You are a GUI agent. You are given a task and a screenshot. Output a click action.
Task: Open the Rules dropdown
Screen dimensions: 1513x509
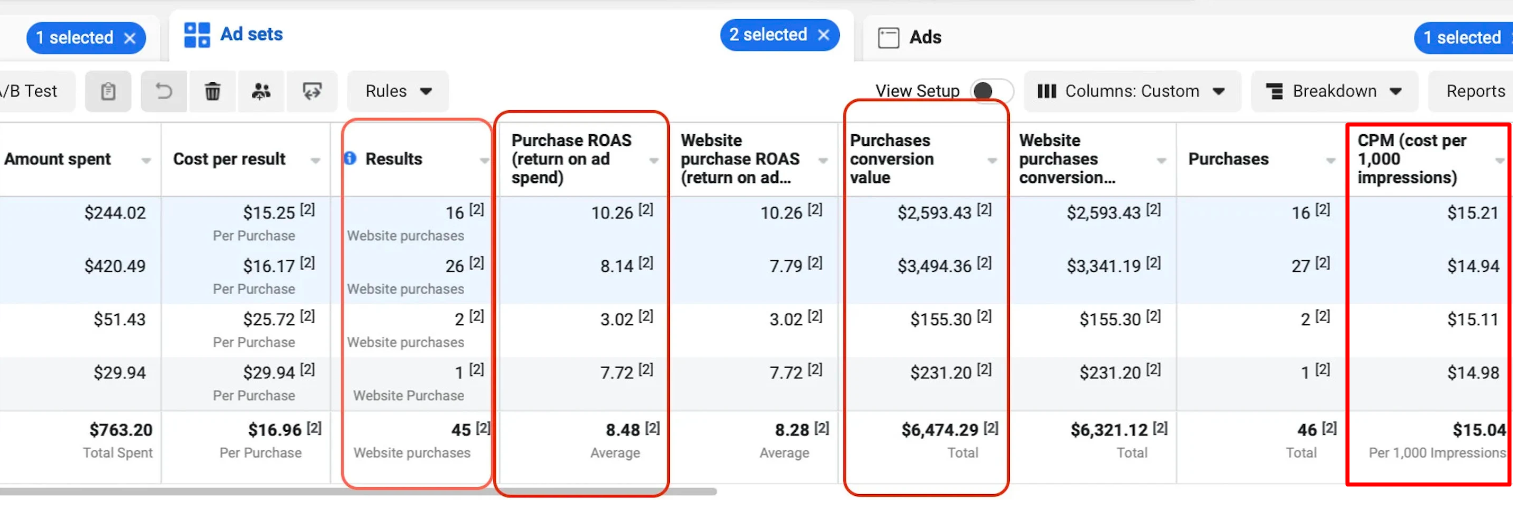tap(398, 91)
